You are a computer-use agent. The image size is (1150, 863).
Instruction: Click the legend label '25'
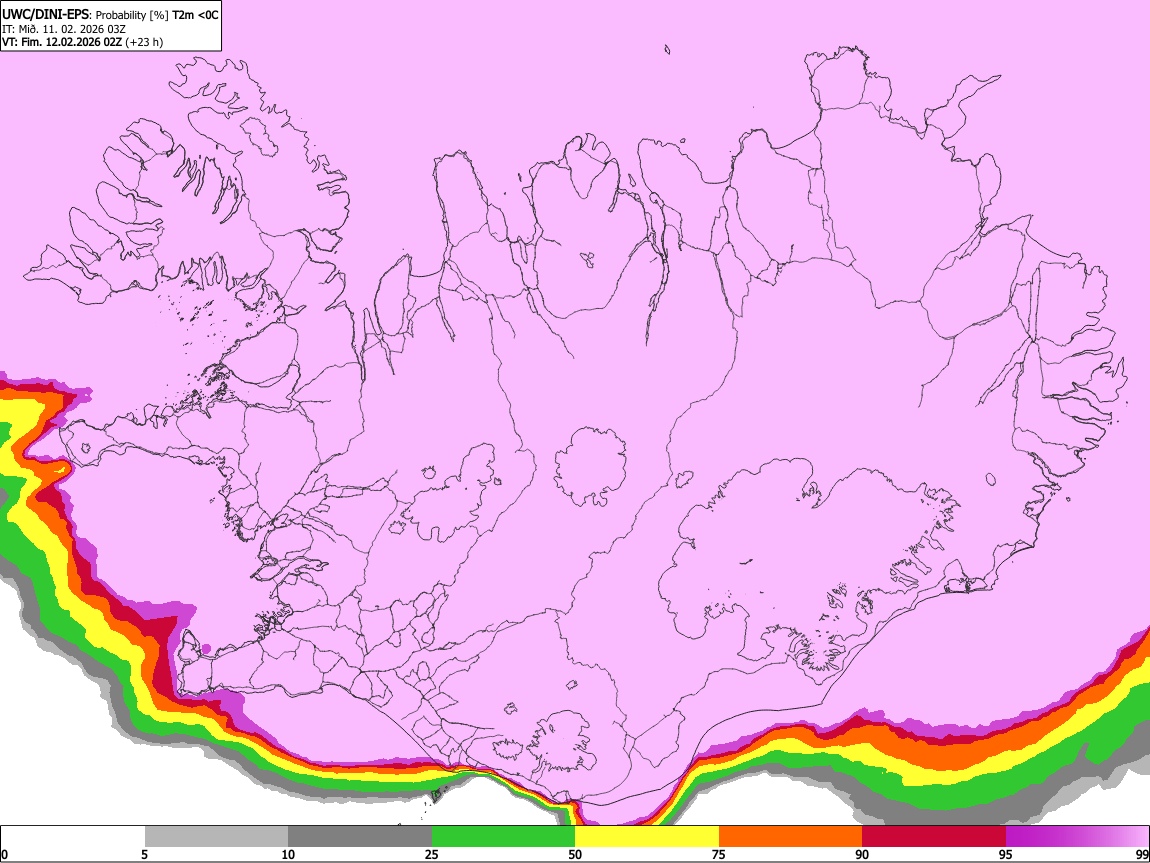pyautogui.click(x=432, y=854)
